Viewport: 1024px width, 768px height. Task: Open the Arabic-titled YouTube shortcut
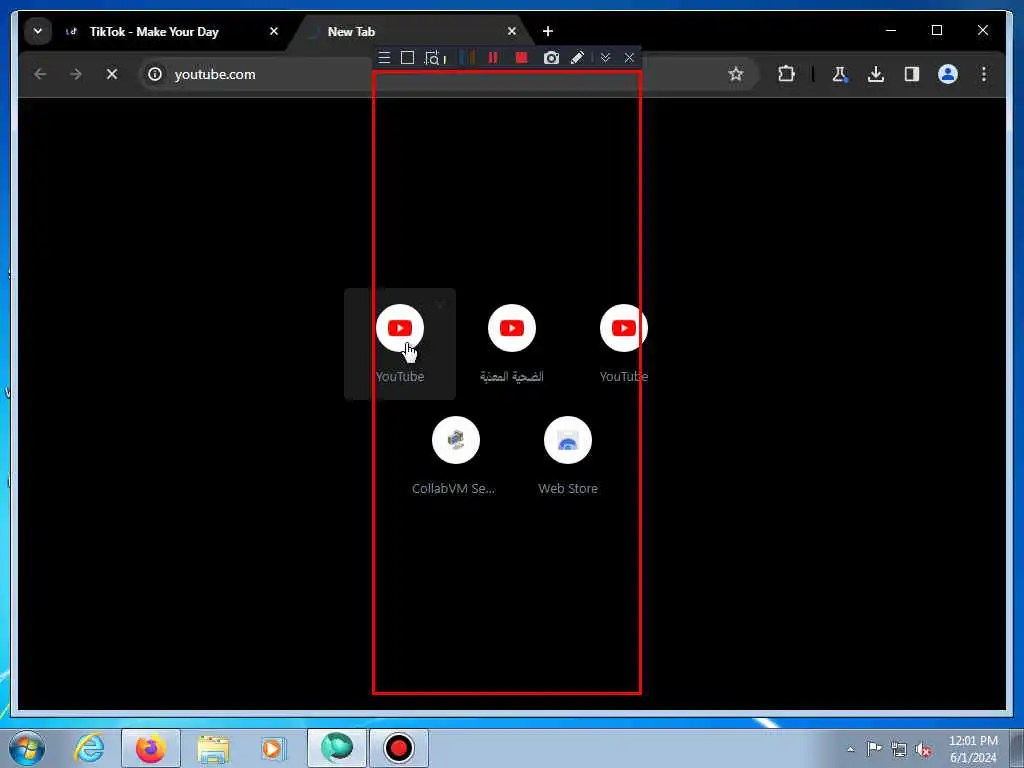pyautogui.click(x=511, y=343)
